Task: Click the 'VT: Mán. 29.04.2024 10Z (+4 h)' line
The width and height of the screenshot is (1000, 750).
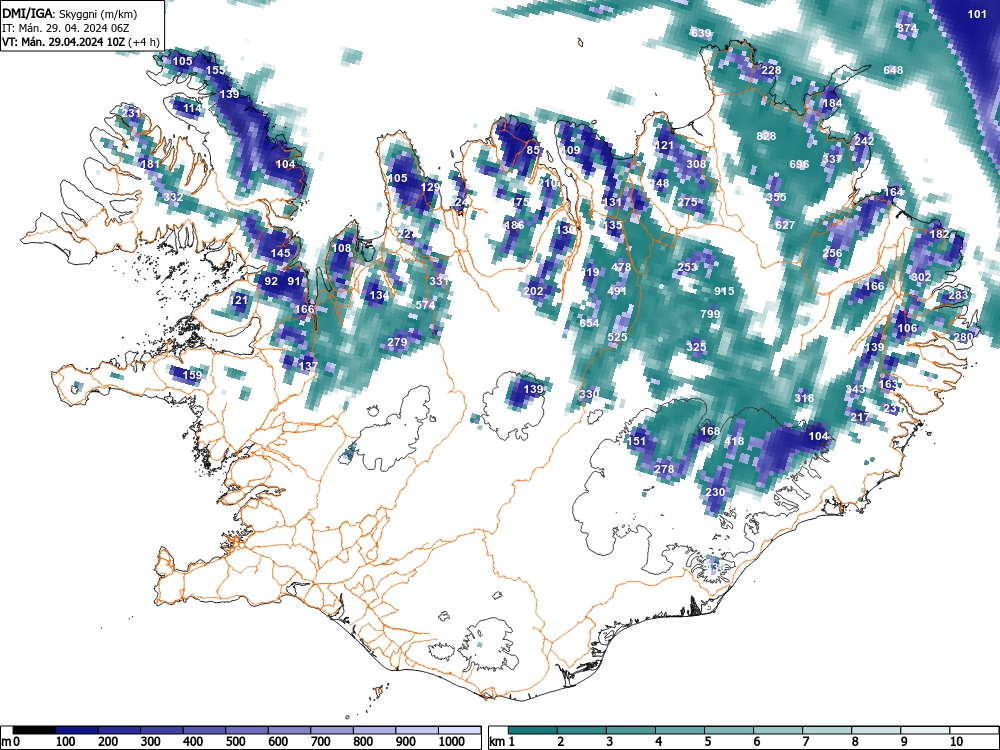Action: 80,41
